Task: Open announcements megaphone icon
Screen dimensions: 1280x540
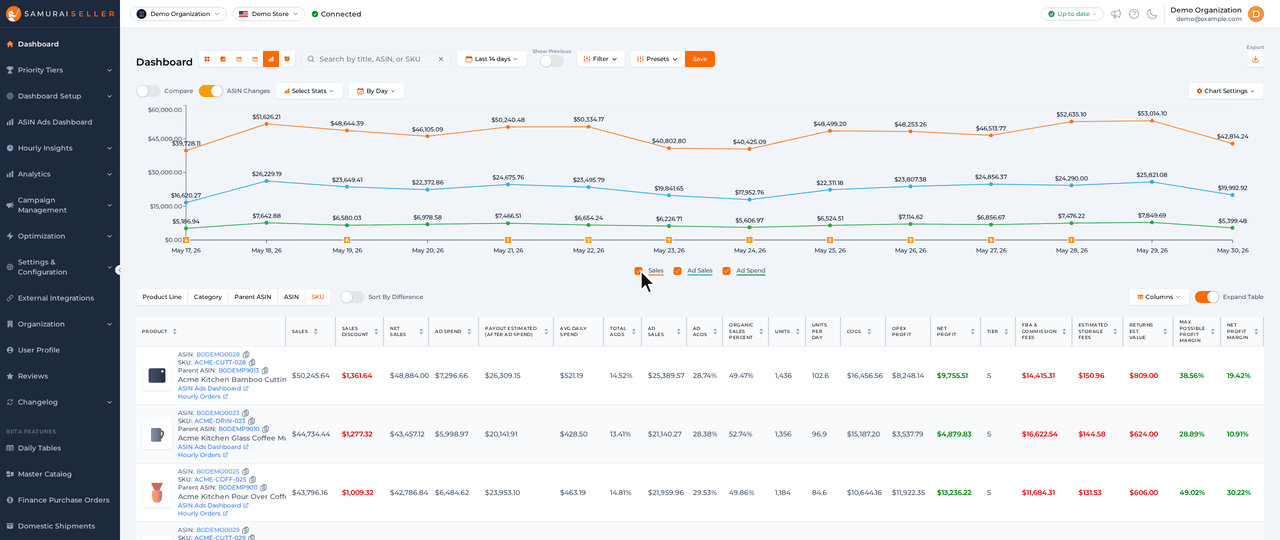Action: [1116, 14]
